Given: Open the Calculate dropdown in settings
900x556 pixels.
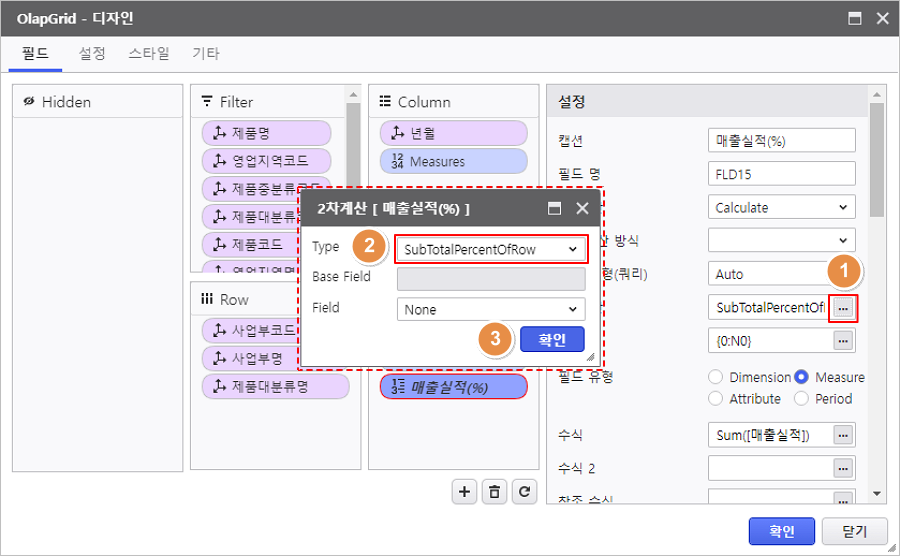Looking at the screenshot, I should click(781, 208).
